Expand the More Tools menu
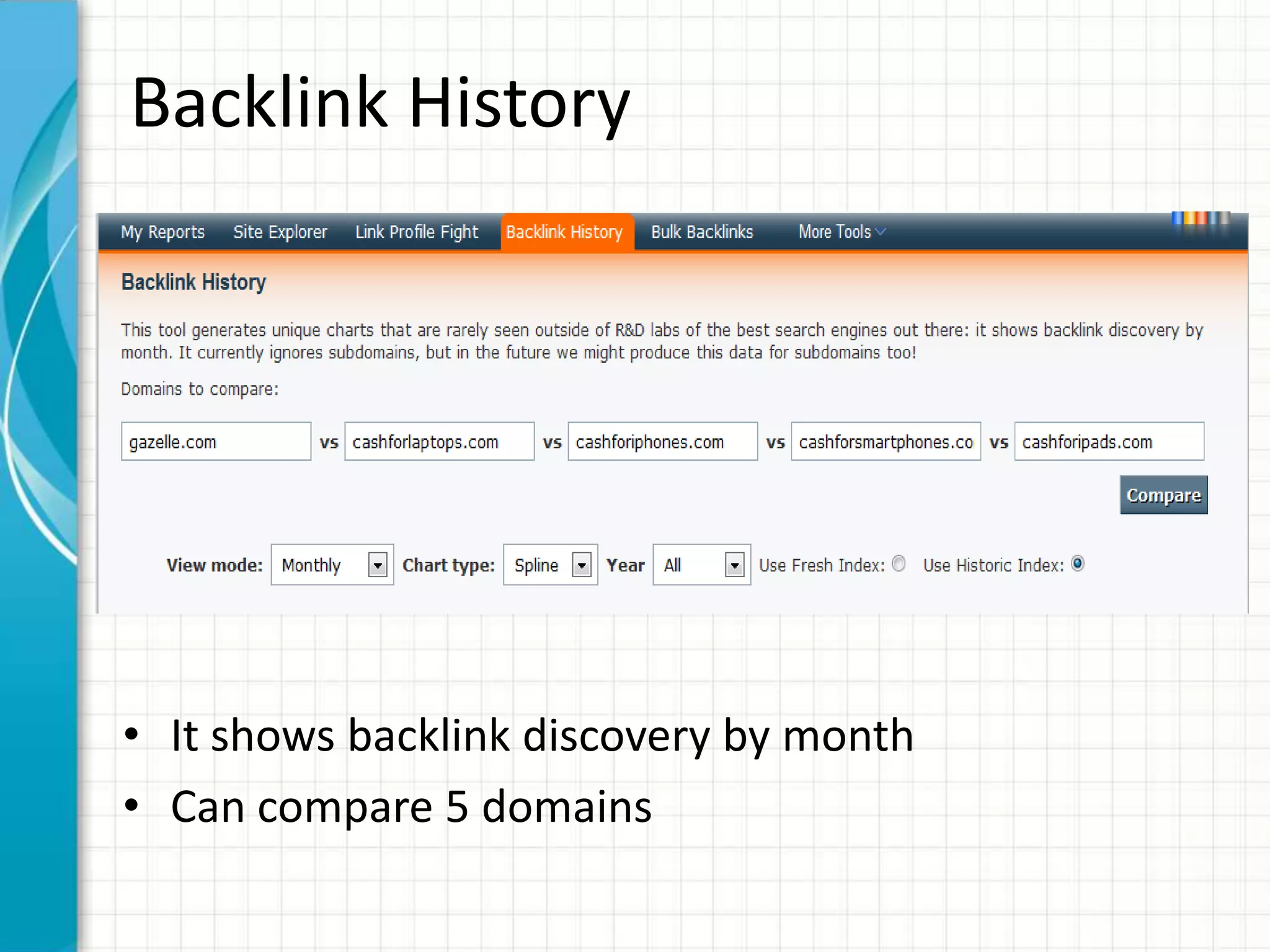The width and height of the screenshot is (1270, 952). tap(841, 232)
